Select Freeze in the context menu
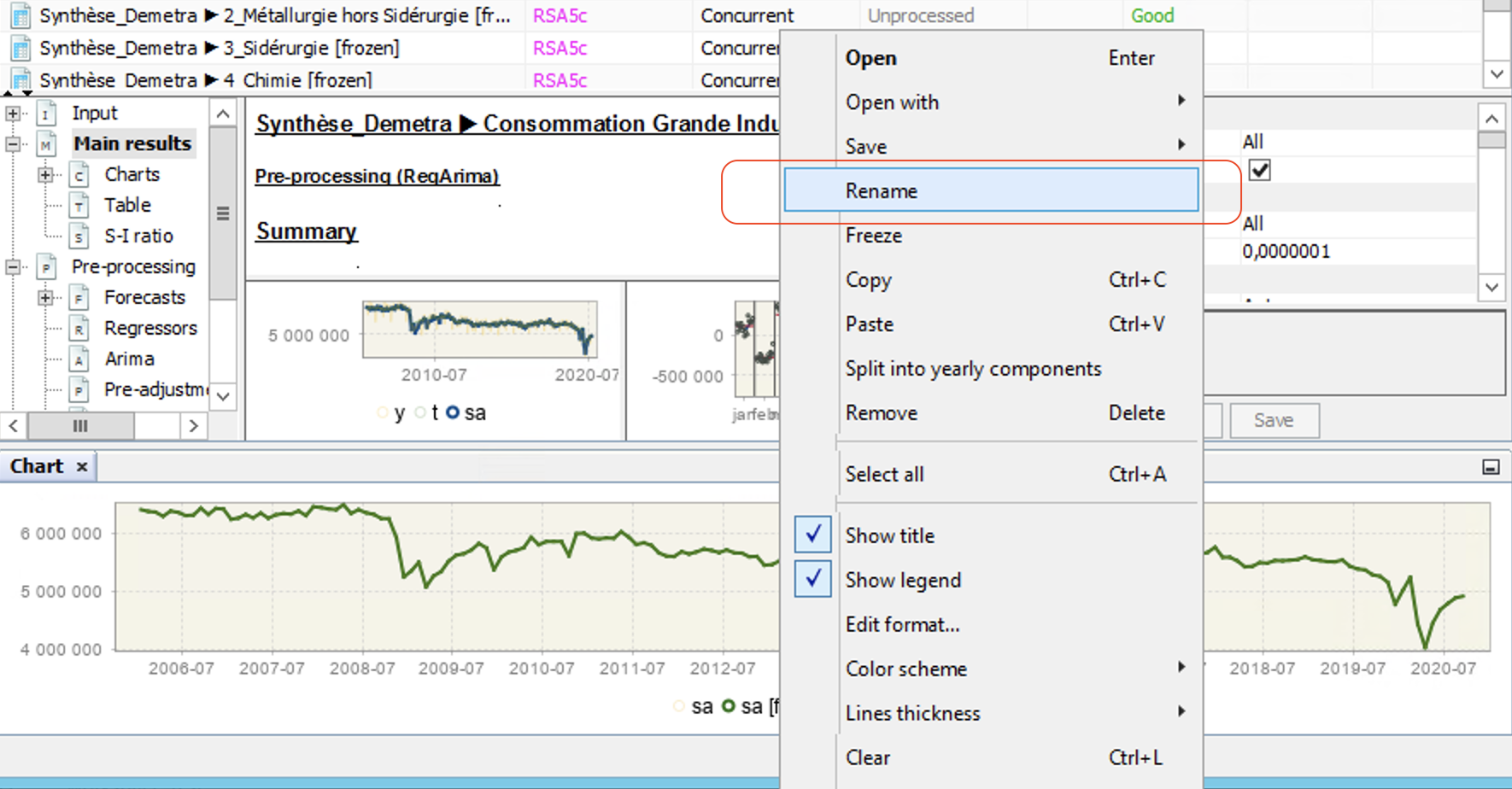This screenshot has width=1512, height=789. click(874, 236)
